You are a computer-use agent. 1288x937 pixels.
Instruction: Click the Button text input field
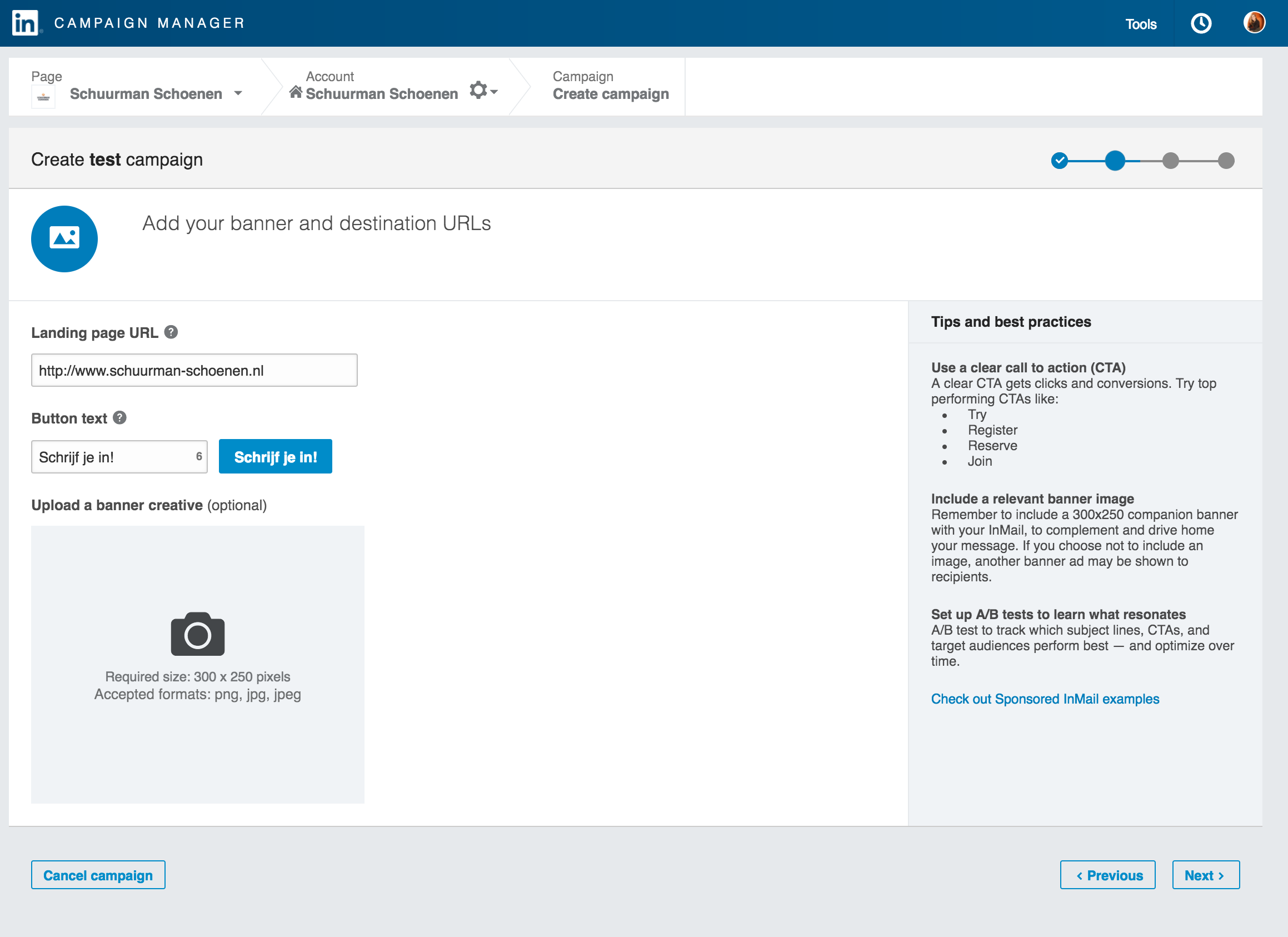113,457
